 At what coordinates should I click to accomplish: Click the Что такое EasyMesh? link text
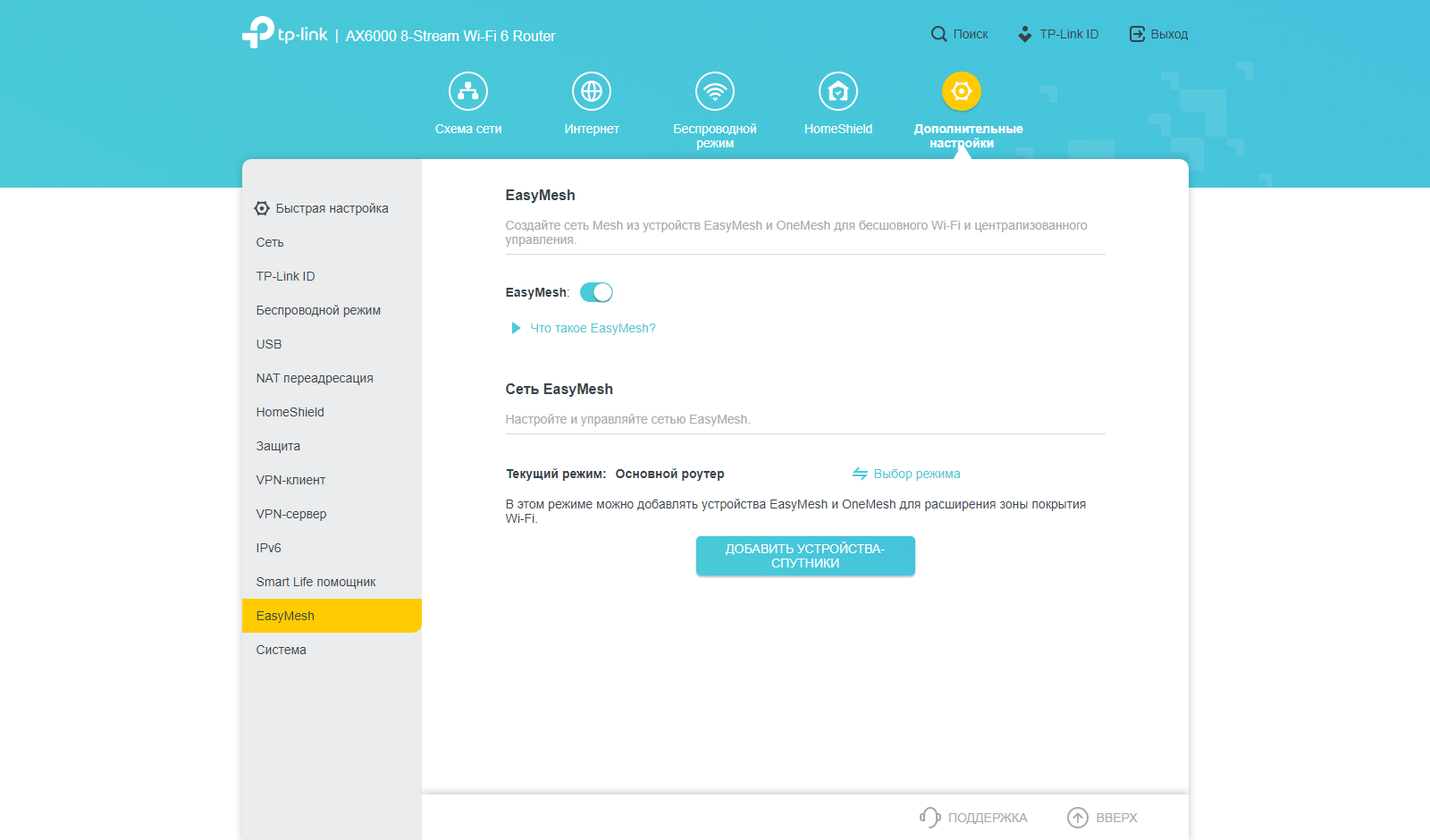pyautogui.click(x=593, y=328)
